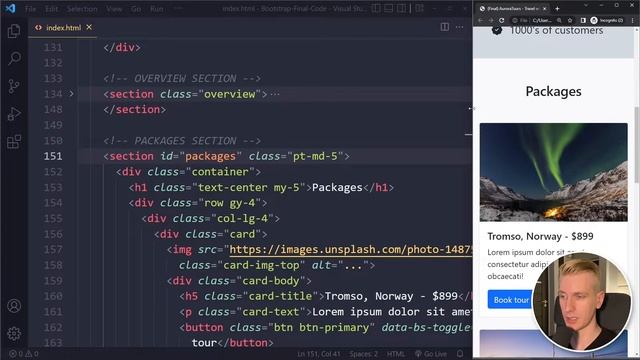The image size is (640, 360).
Task: Close the index.html editor tab
Action: point(89,27)
